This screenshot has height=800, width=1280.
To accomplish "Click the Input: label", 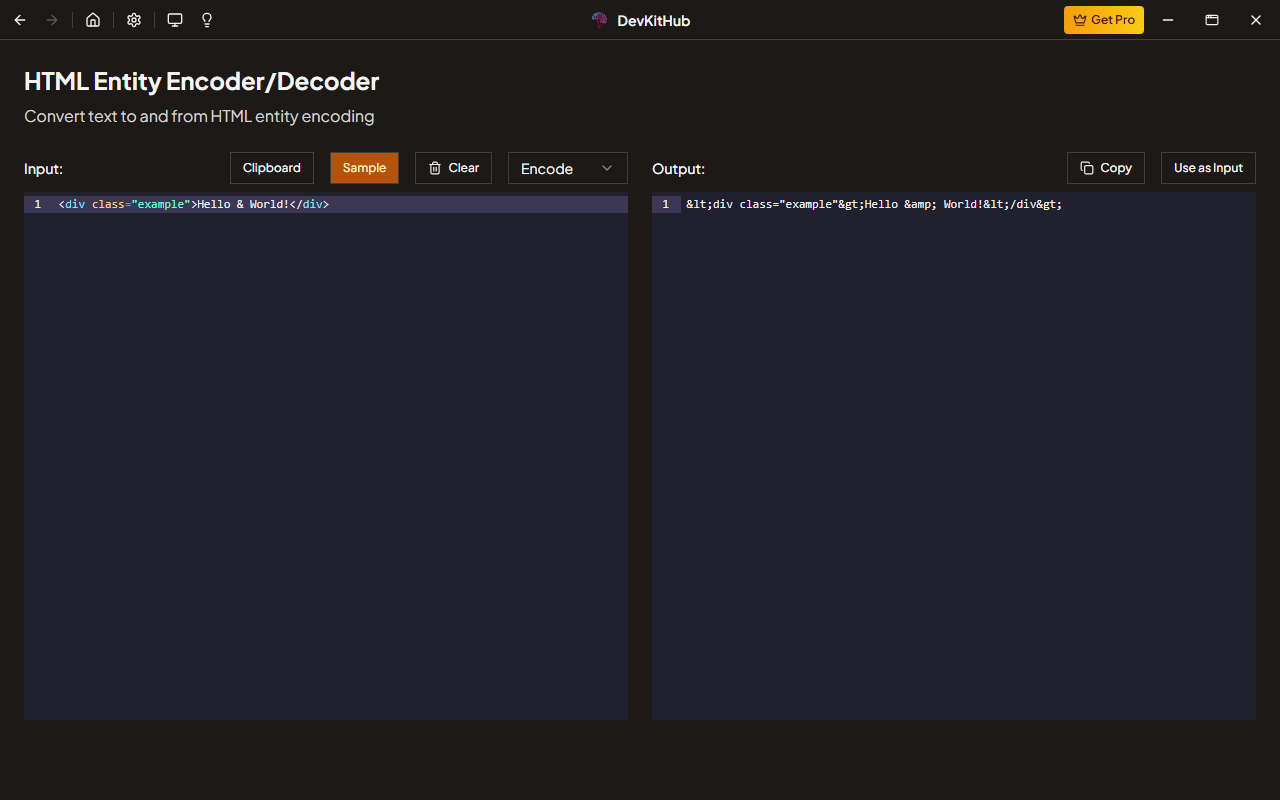I will click(44, 169).
